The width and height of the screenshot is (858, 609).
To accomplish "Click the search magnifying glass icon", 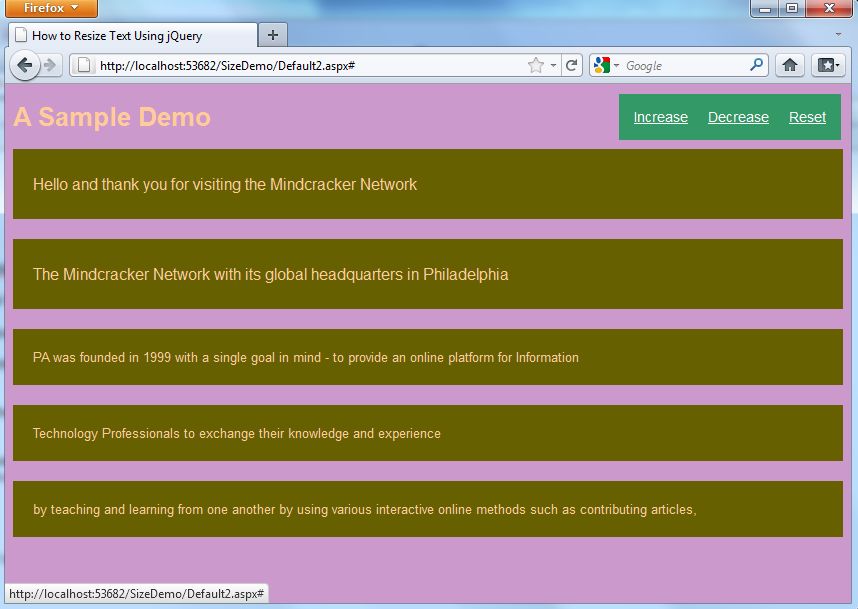I will pyautogui.click(x=756, y=65).
